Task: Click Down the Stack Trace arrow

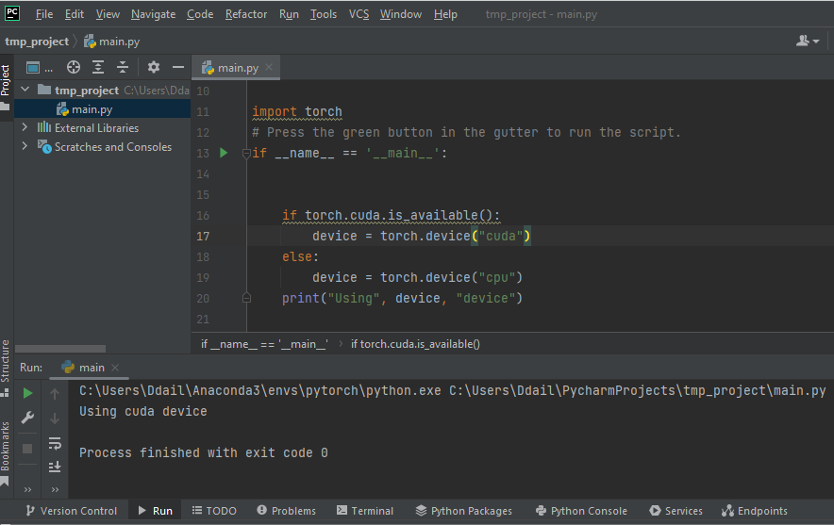Action: 54,419
